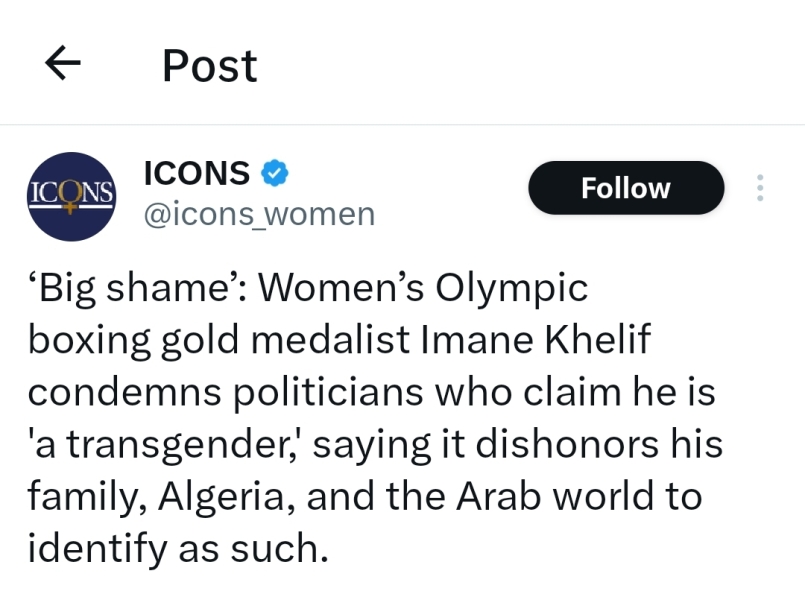The image size is (805, 600).
Task: Click the circular ICONS avatar image
Action: pyautogui.click(x=71, y=195)
